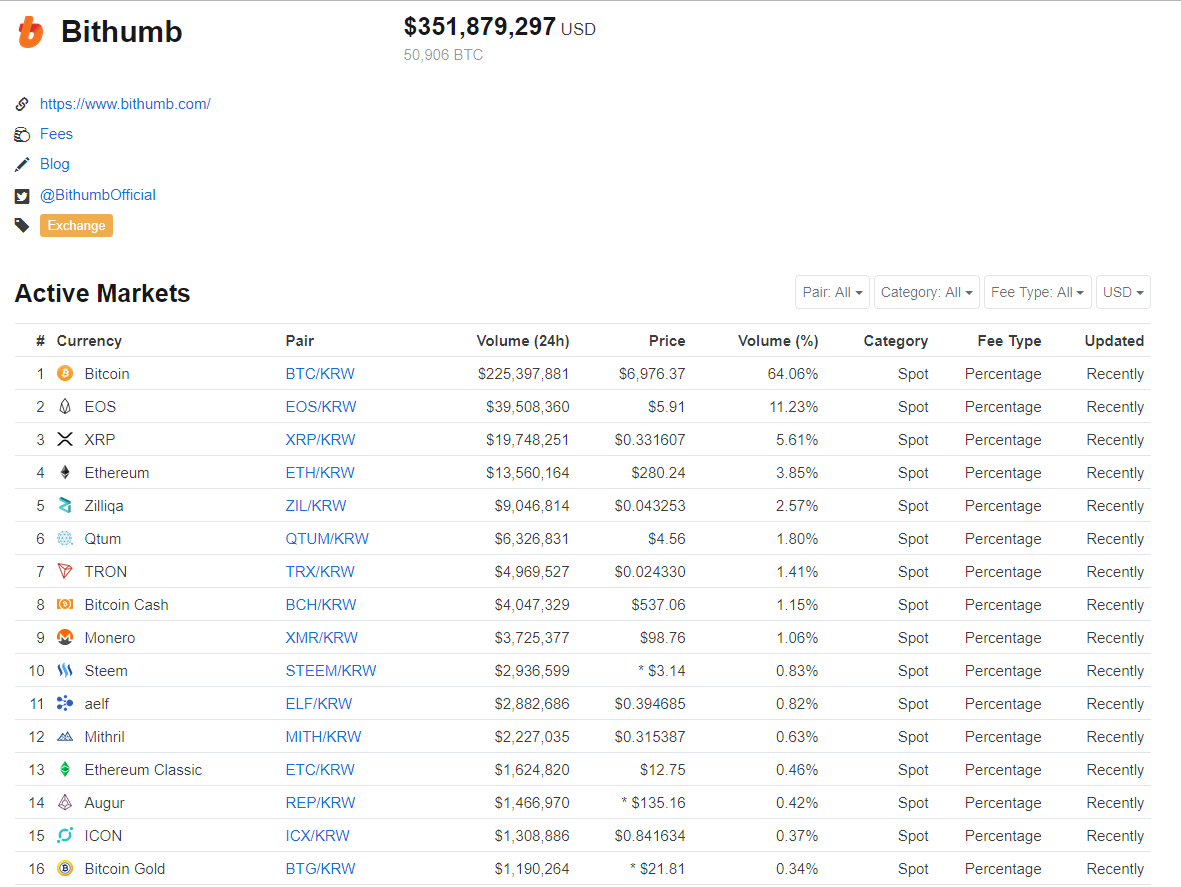
Task: Click the Bithumb logo icon
Action: (x=30, y=32)
